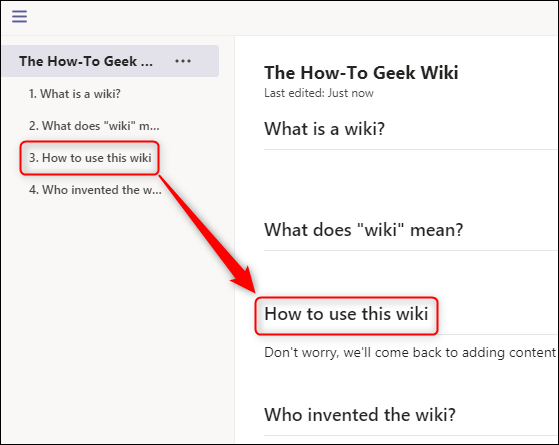The width and height of the screenshot is (559, 445).
Task: Click the Last edited: Just now label
Action: pos(319,93)
